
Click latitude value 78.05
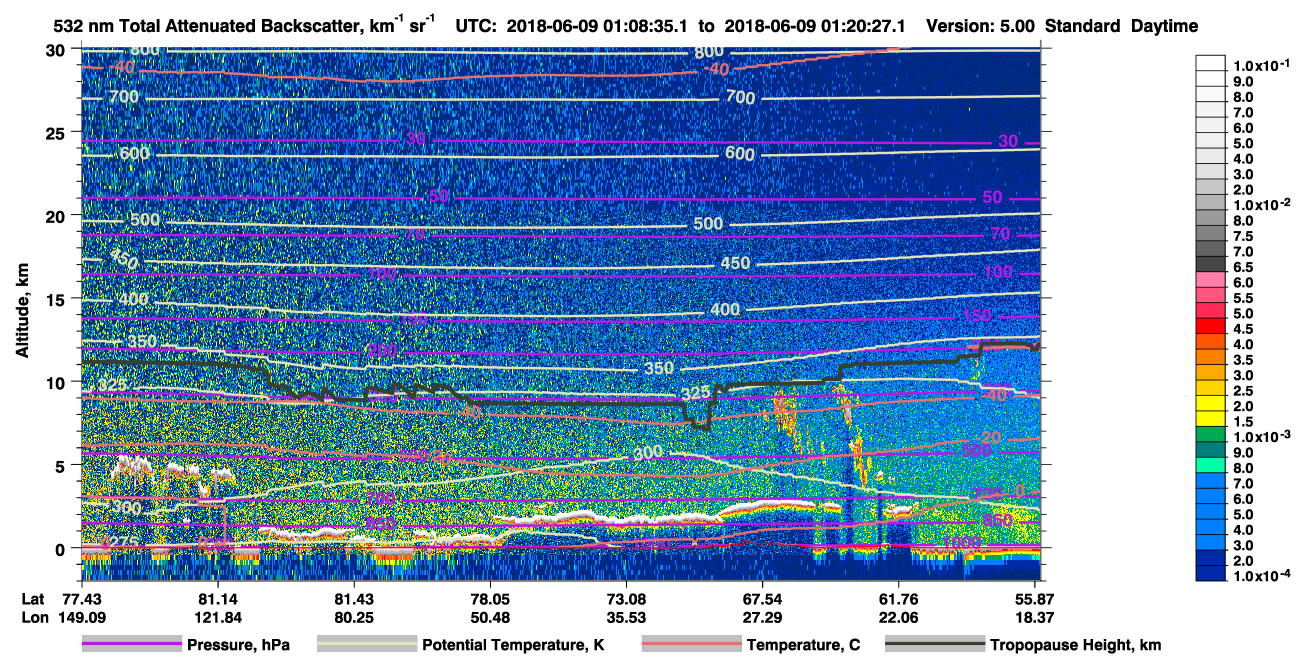point(489,597)
